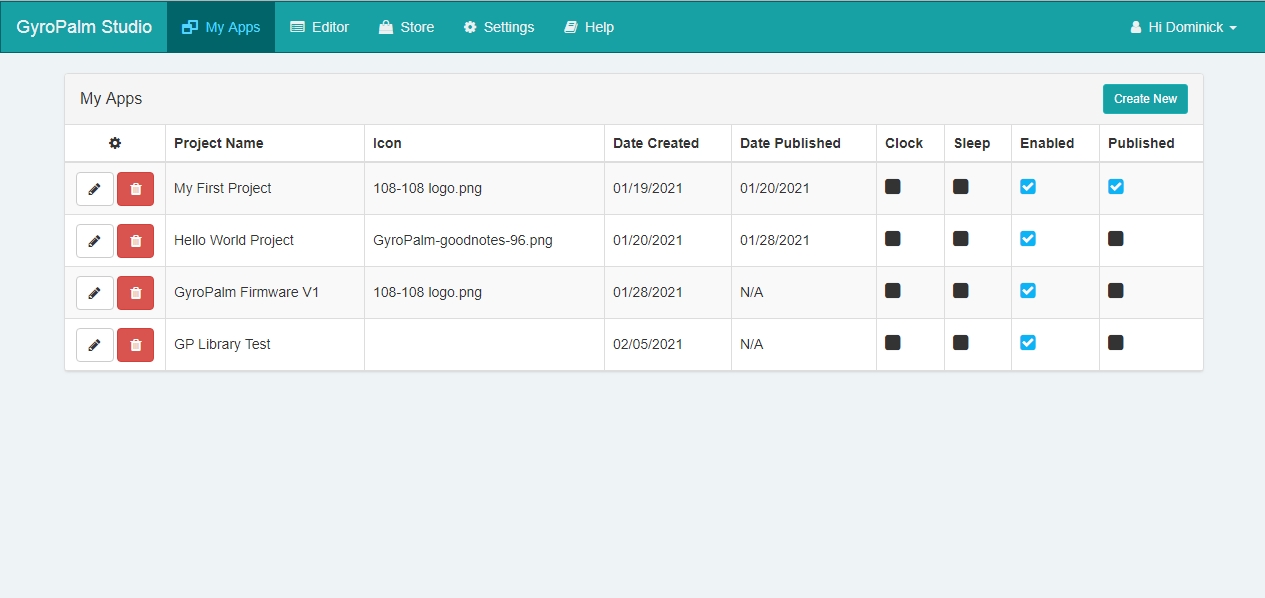The height and width of the screenshot is (598, 1265).
Task: Uncheck Enabled for Hello World Project
Action: 1028,238
